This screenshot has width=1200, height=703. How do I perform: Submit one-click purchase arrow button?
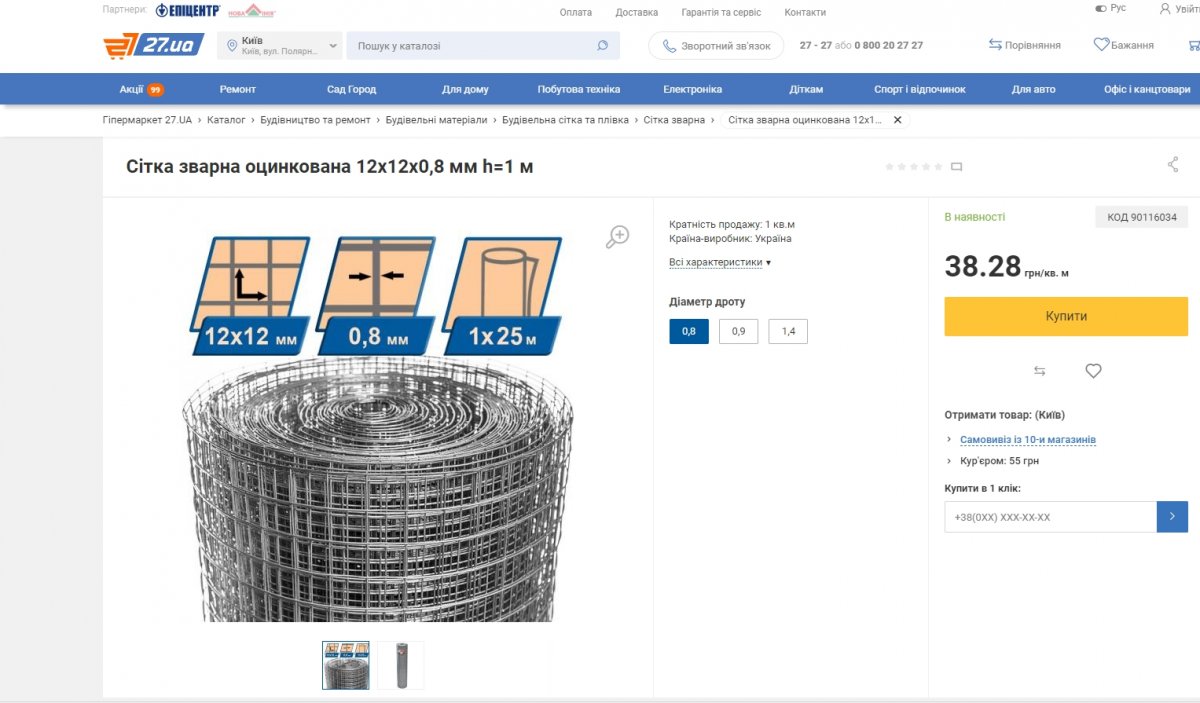1172,517
